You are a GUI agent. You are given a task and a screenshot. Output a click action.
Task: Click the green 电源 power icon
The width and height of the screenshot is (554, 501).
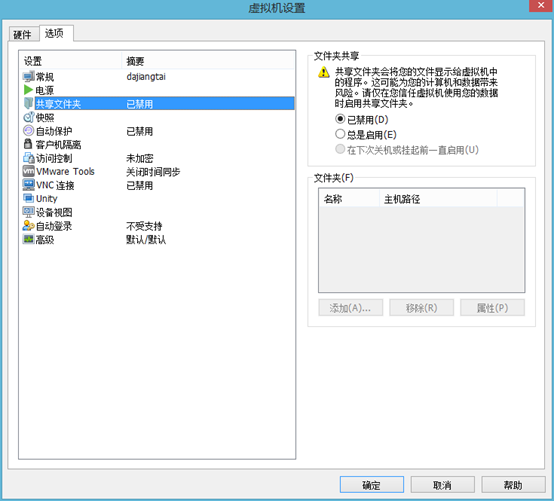click(28, 90)
